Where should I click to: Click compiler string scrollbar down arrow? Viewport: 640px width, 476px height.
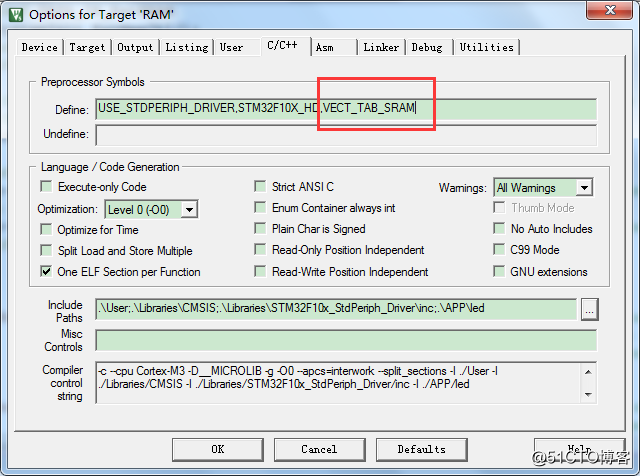click(588, 394)
